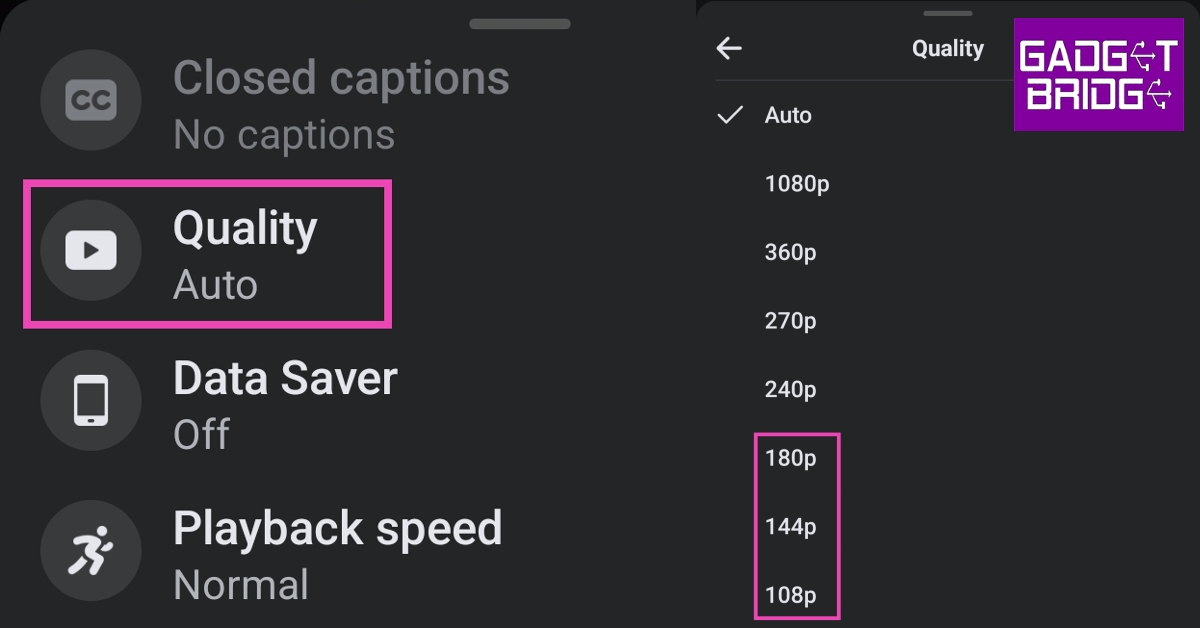Viewport: 1200px width, 628px height.
Task: Choose 1080p video quality
Action: (x=797, y=184)
